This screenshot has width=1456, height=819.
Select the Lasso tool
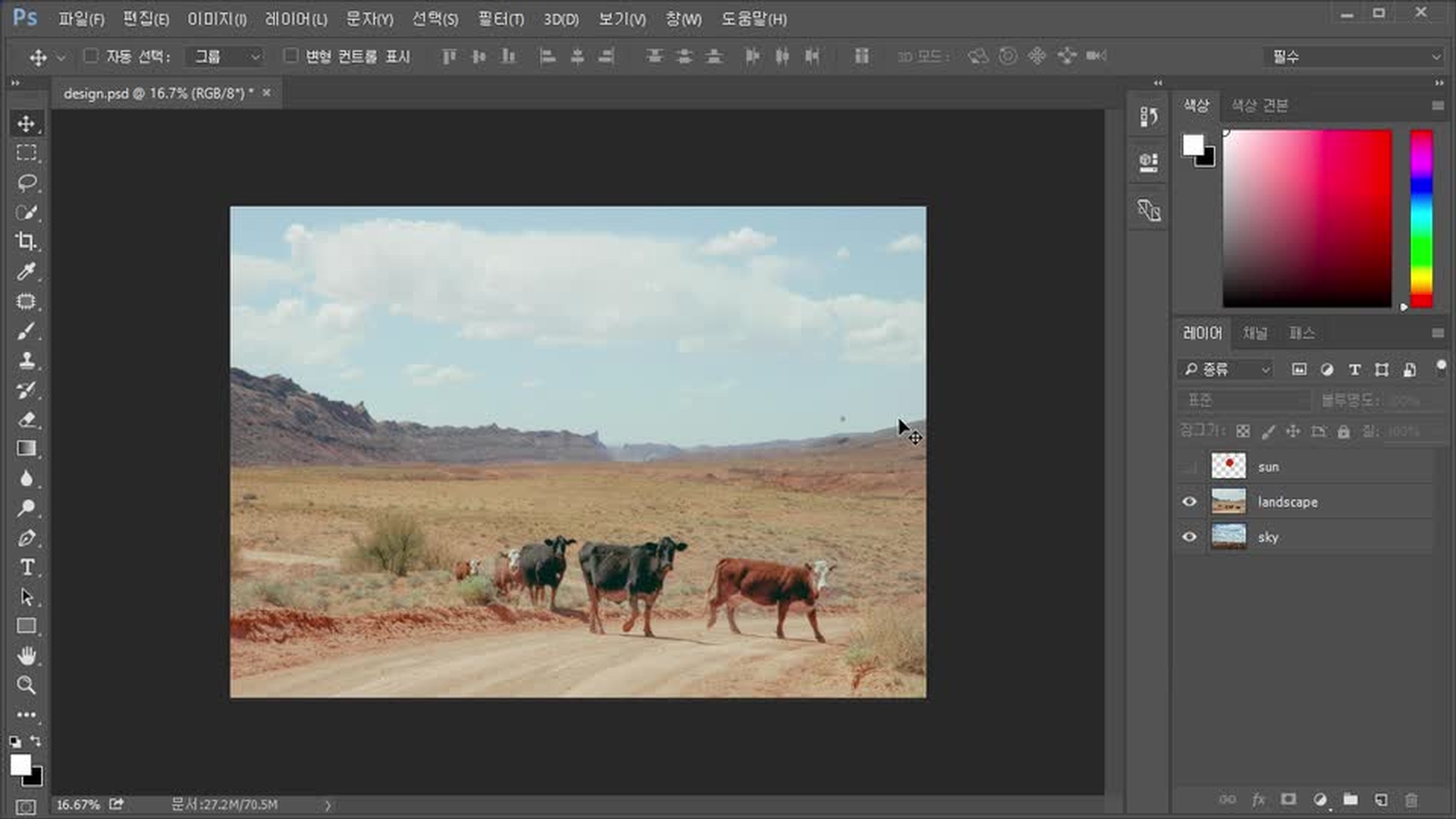point(27,183)
